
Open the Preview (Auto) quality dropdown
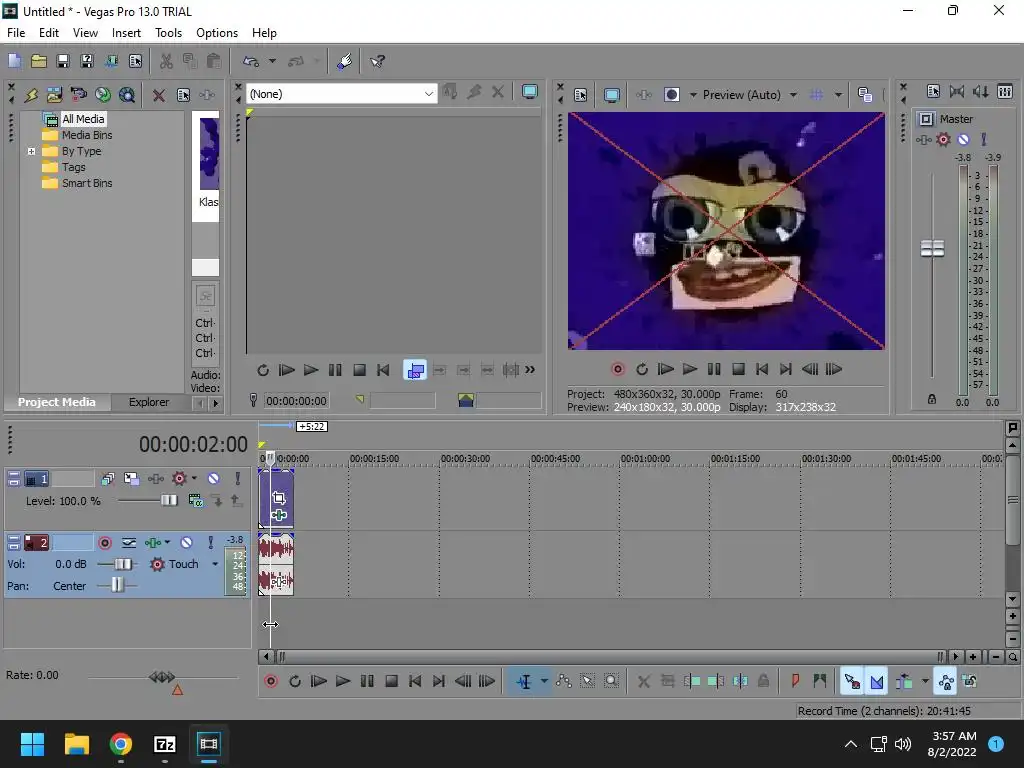(793, 95)
